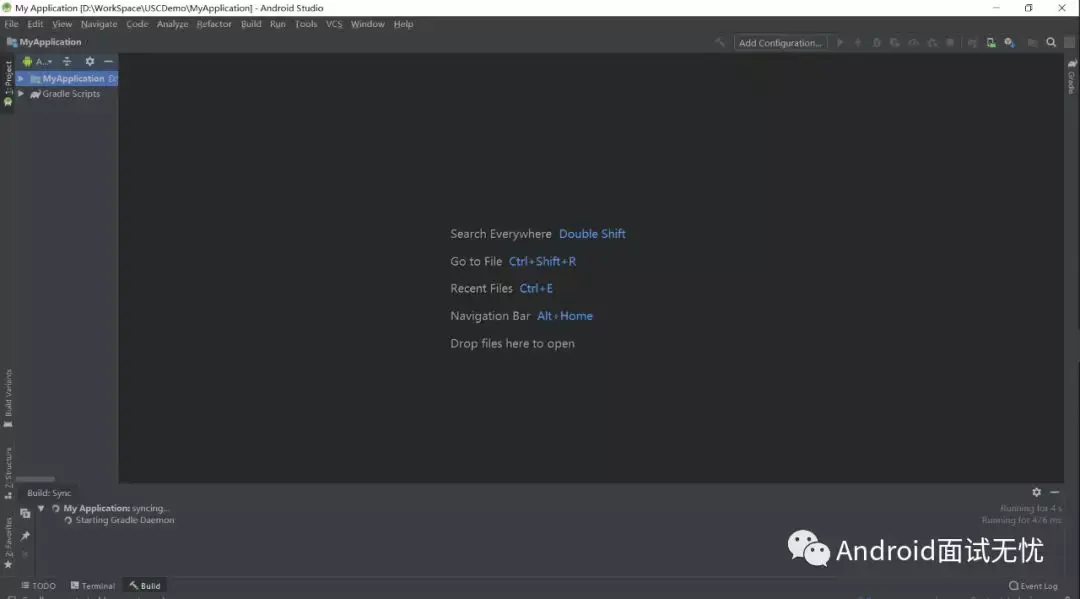This screenshot has width=1080, height=599.
Task: Open the Structure side tab
Action: (x=8, y=473)
